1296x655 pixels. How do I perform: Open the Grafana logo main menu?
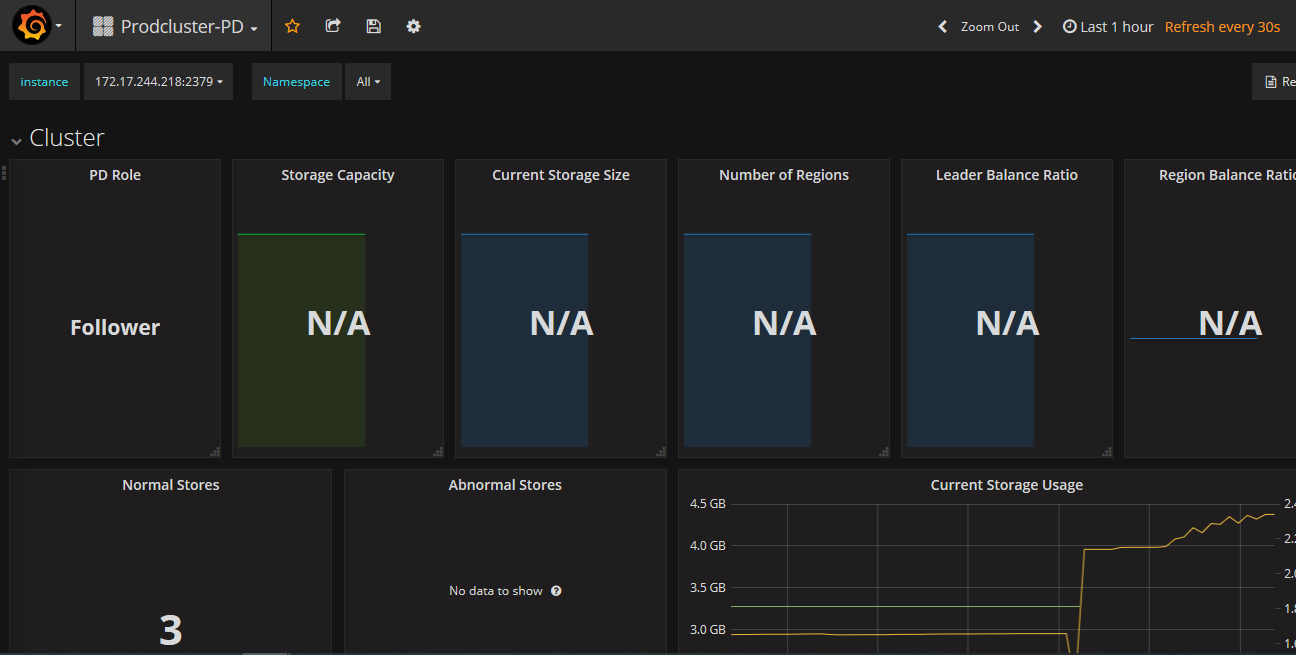32,26
